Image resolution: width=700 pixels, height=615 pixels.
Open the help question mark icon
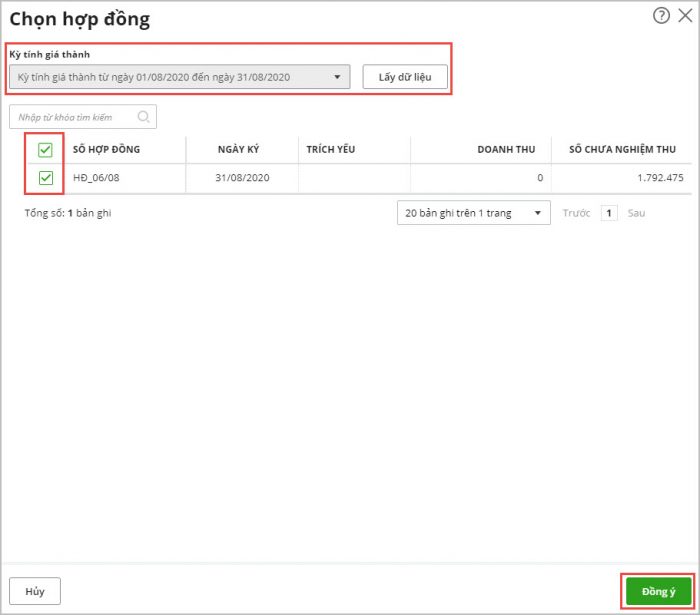click(661, 16)
